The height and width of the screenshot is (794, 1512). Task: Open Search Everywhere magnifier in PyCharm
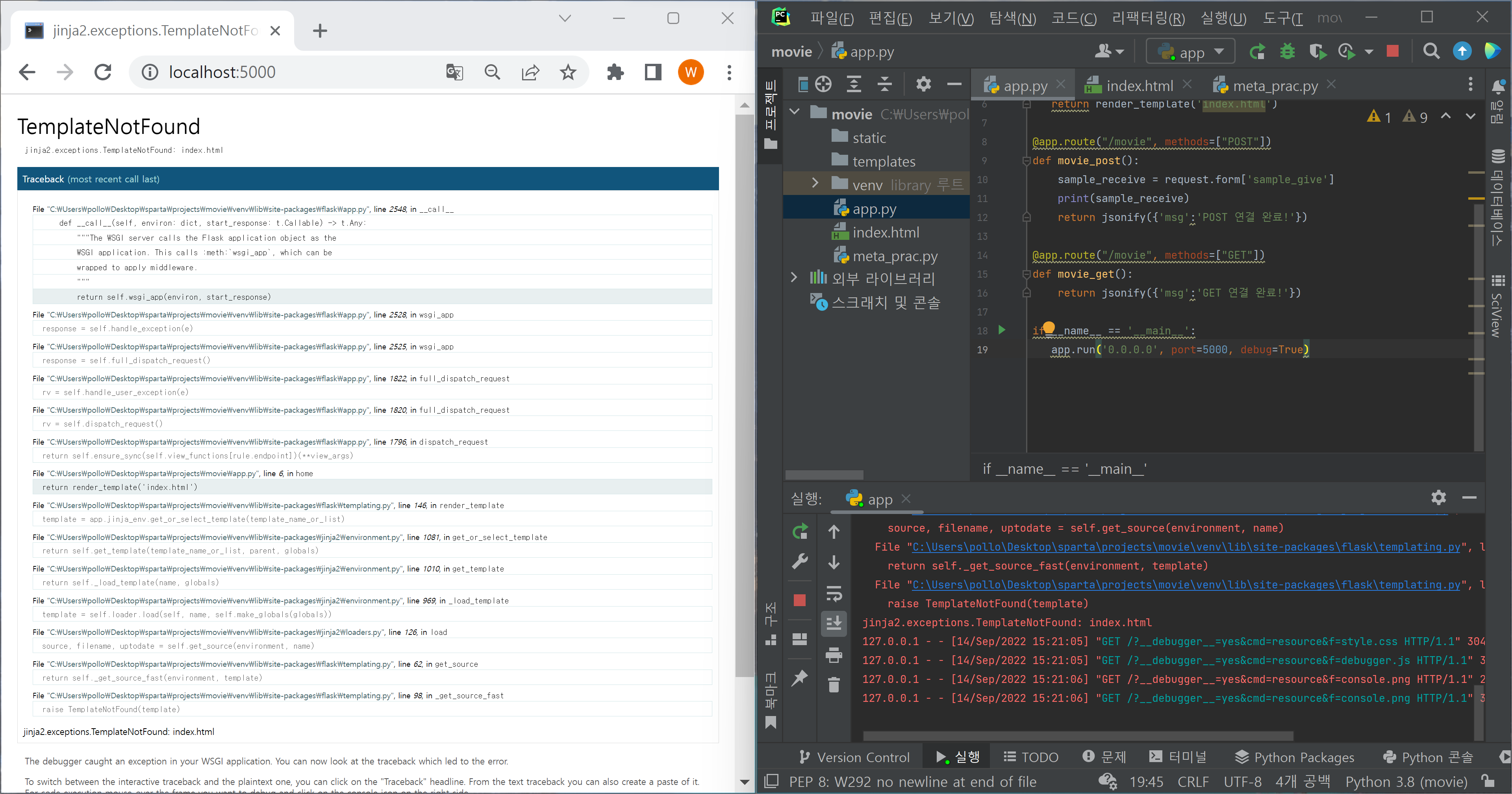1431,52
